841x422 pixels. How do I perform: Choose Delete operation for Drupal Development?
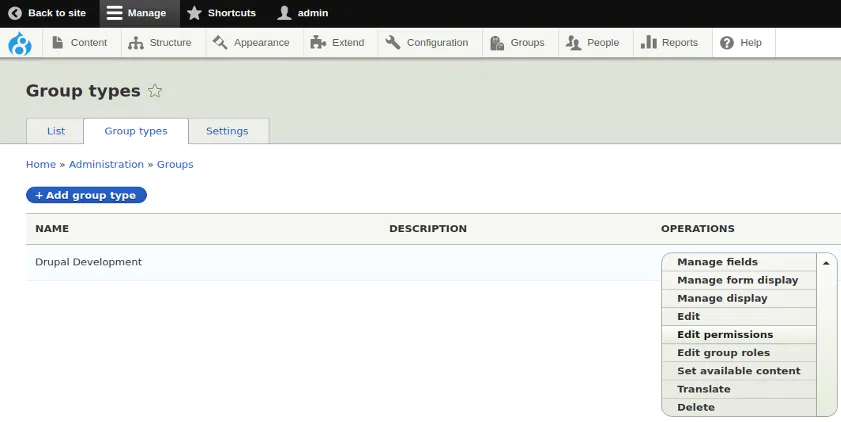click(x=739, y=408)
